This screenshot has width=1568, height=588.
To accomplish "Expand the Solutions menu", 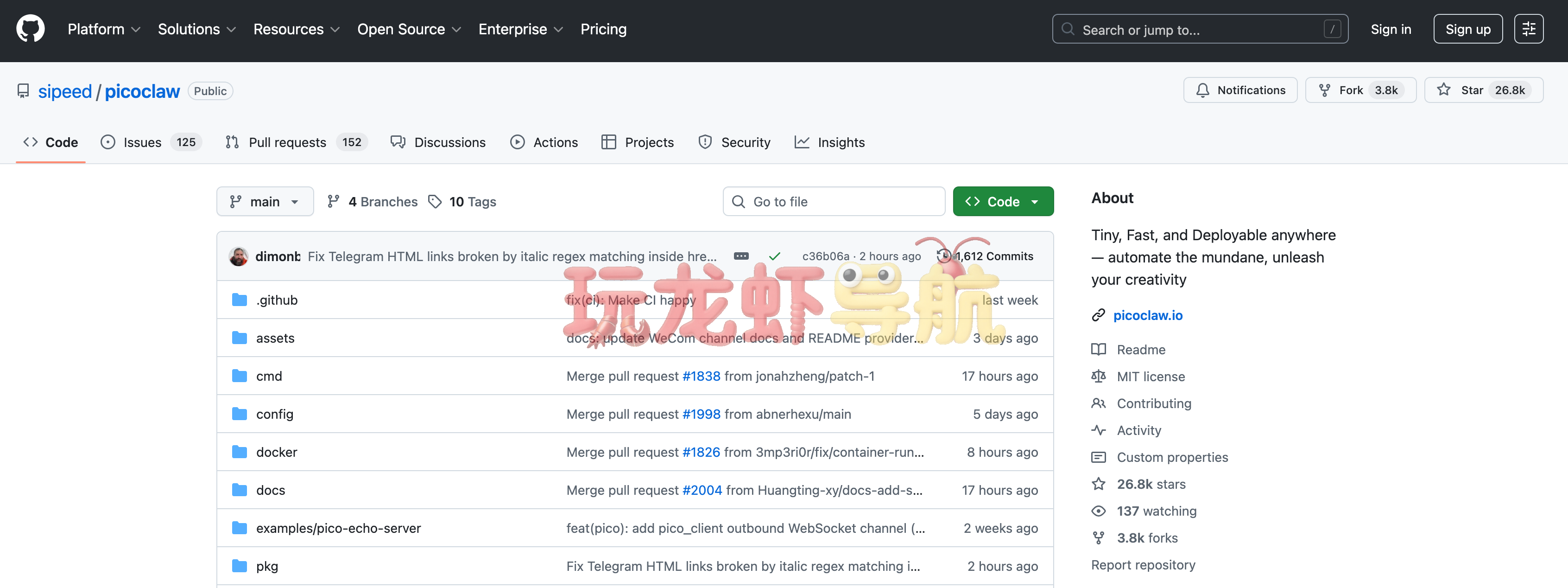I will point(196,29).
